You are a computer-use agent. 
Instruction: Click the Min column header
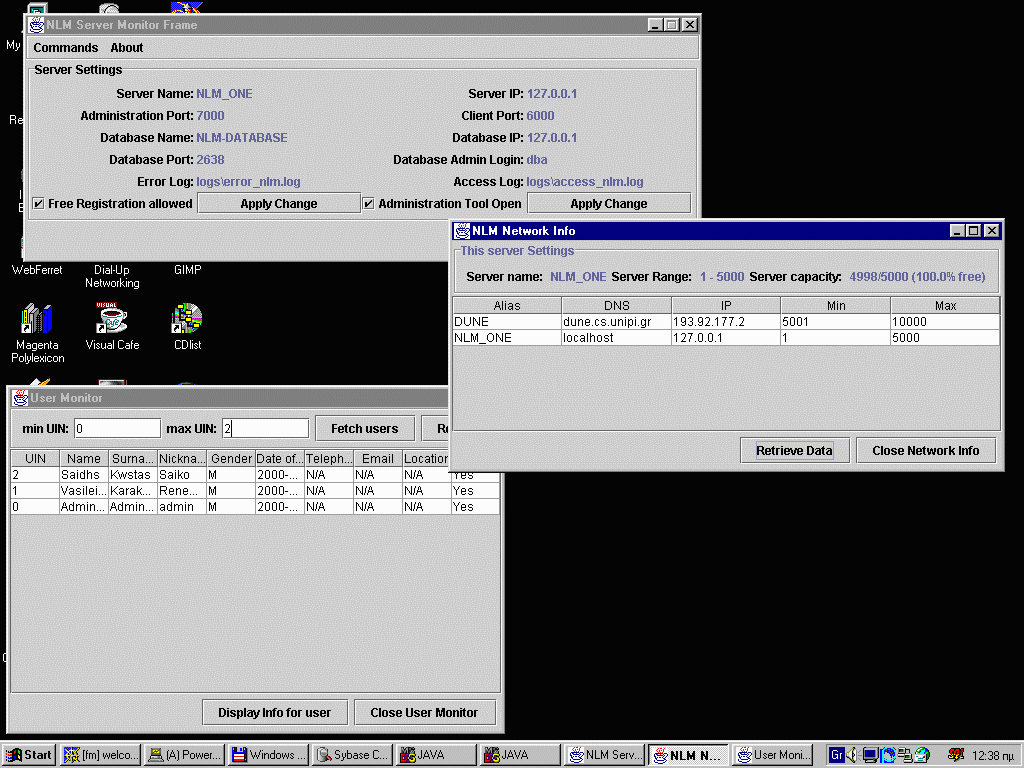coord(836,306)
